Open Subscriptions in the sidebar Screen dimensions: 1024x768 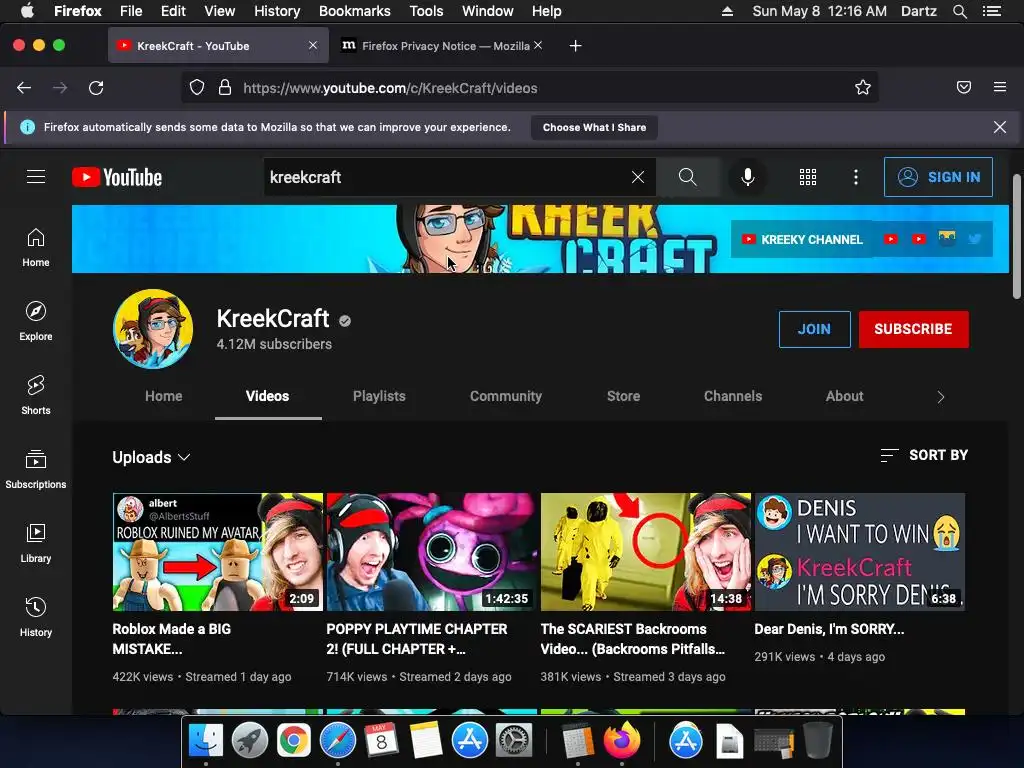pos(36,469)
